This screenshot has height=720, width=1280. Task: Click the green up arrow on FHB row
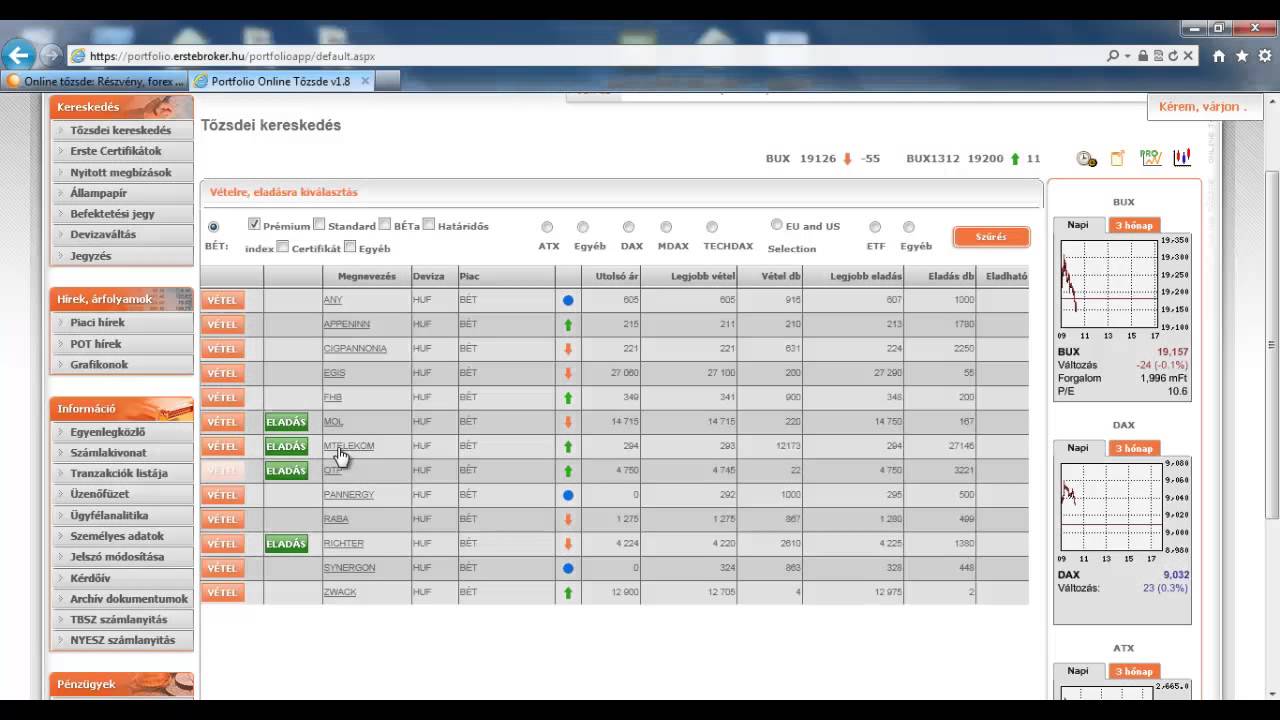568,397
